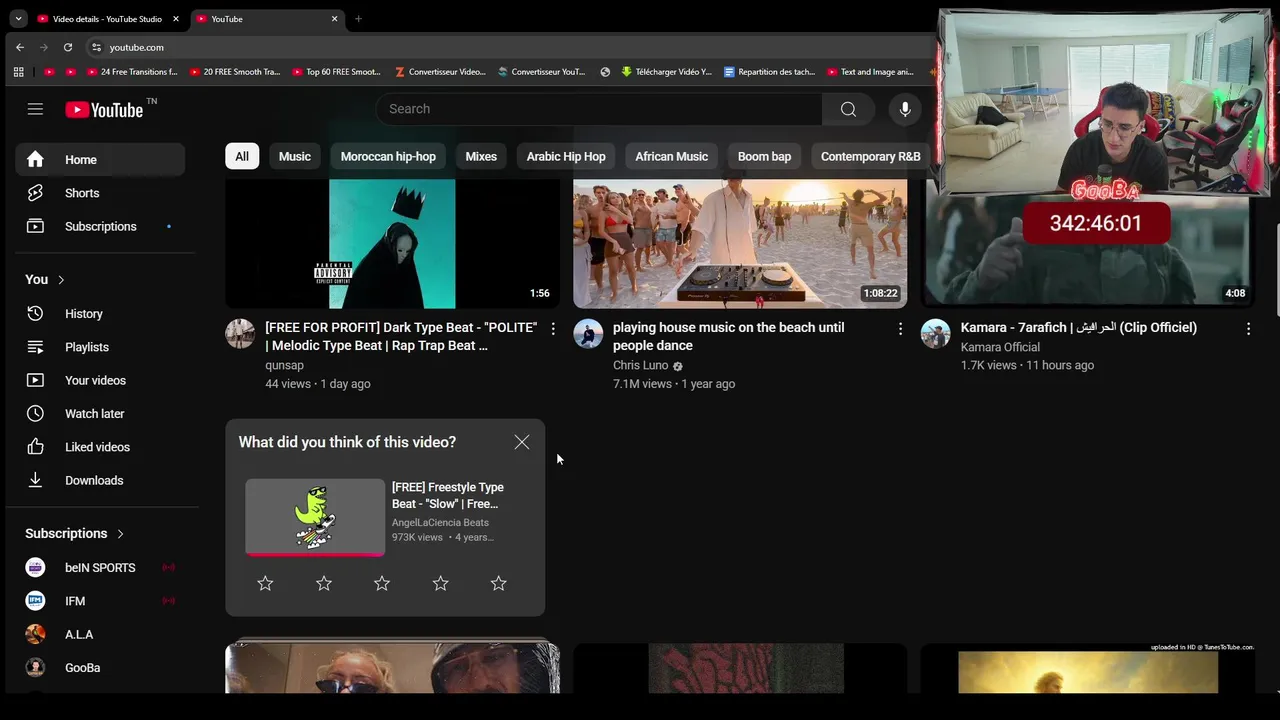Open Your videos in the sidebar

[100, 380]
